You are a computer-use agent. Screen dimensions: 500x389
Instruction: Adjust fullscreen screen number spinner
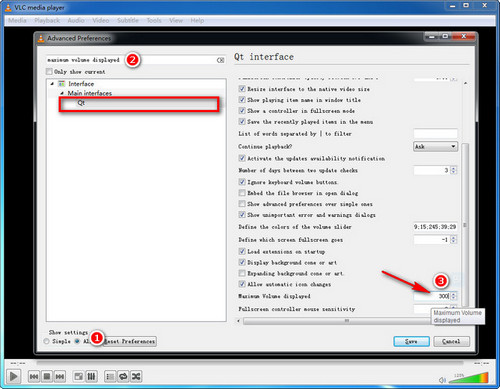453,240
